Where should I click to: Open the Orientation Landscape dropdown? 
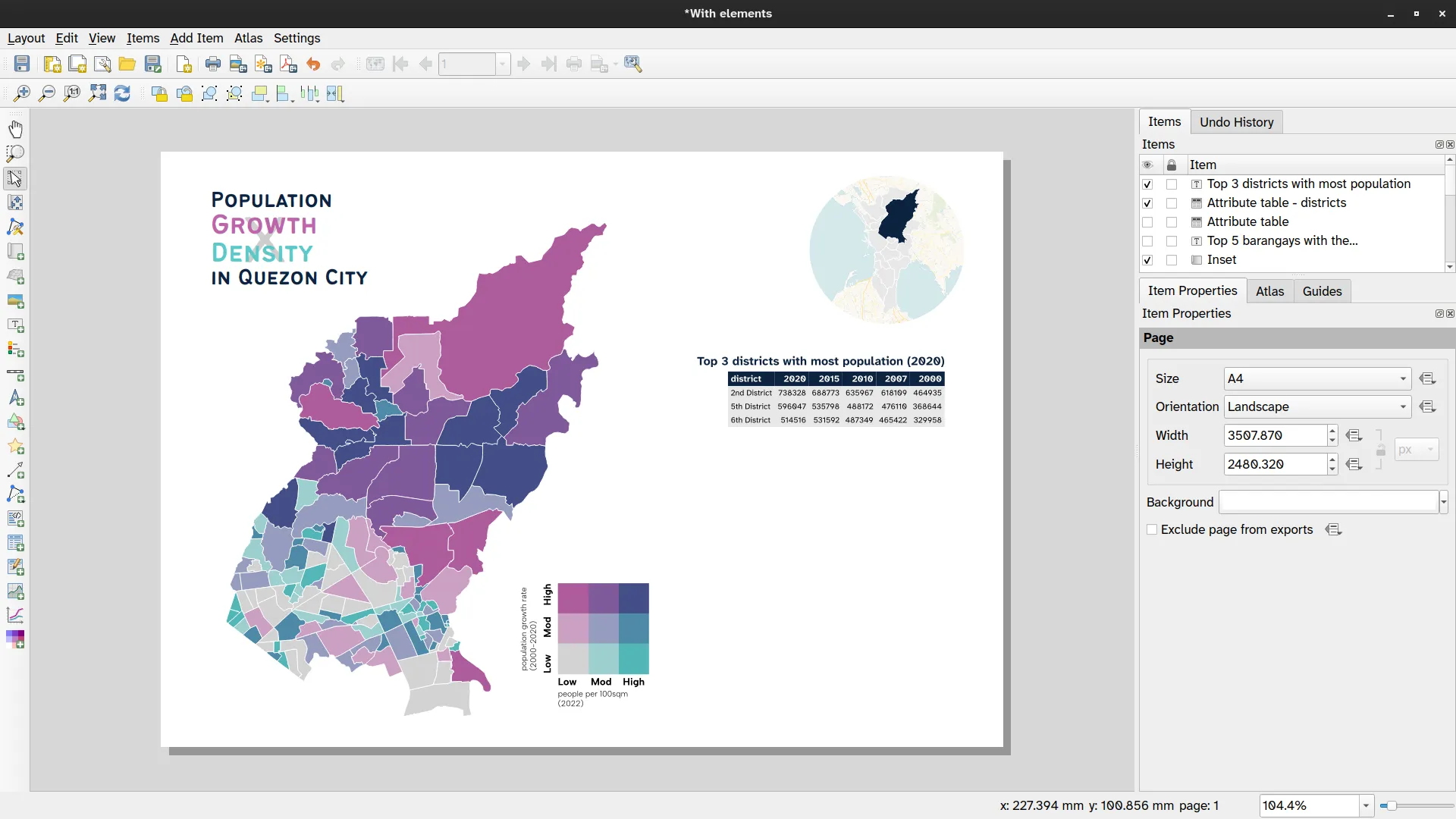(1317, 406)
